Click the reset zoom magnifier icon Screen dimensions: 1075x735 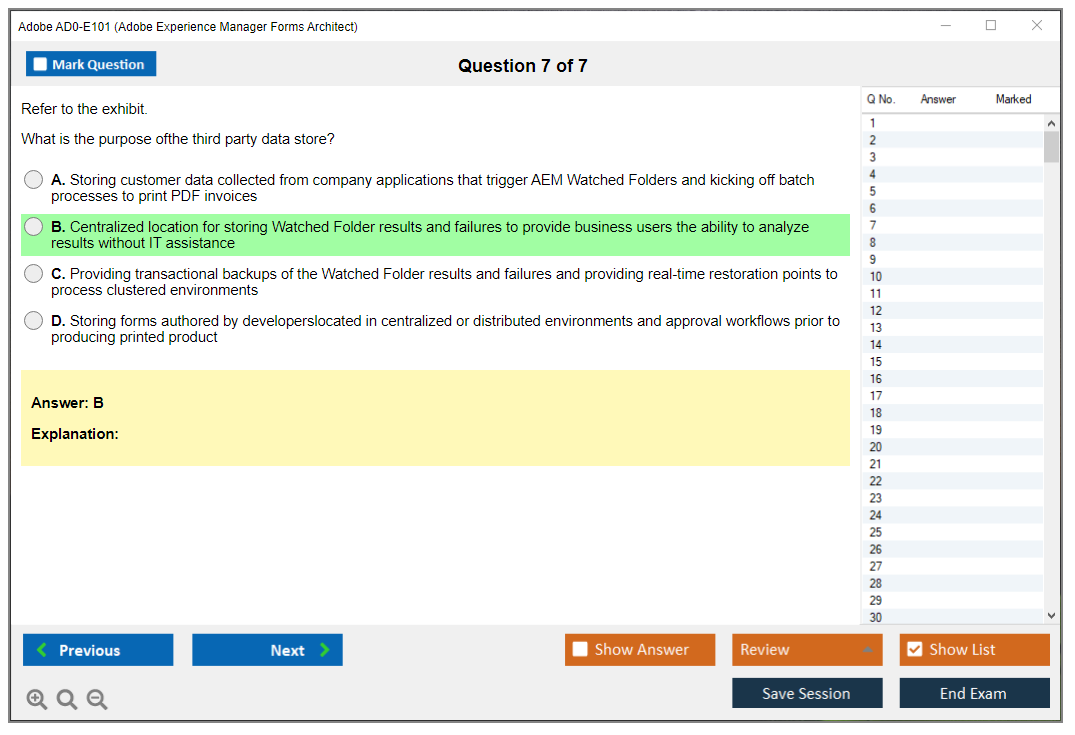pos(67,700)
